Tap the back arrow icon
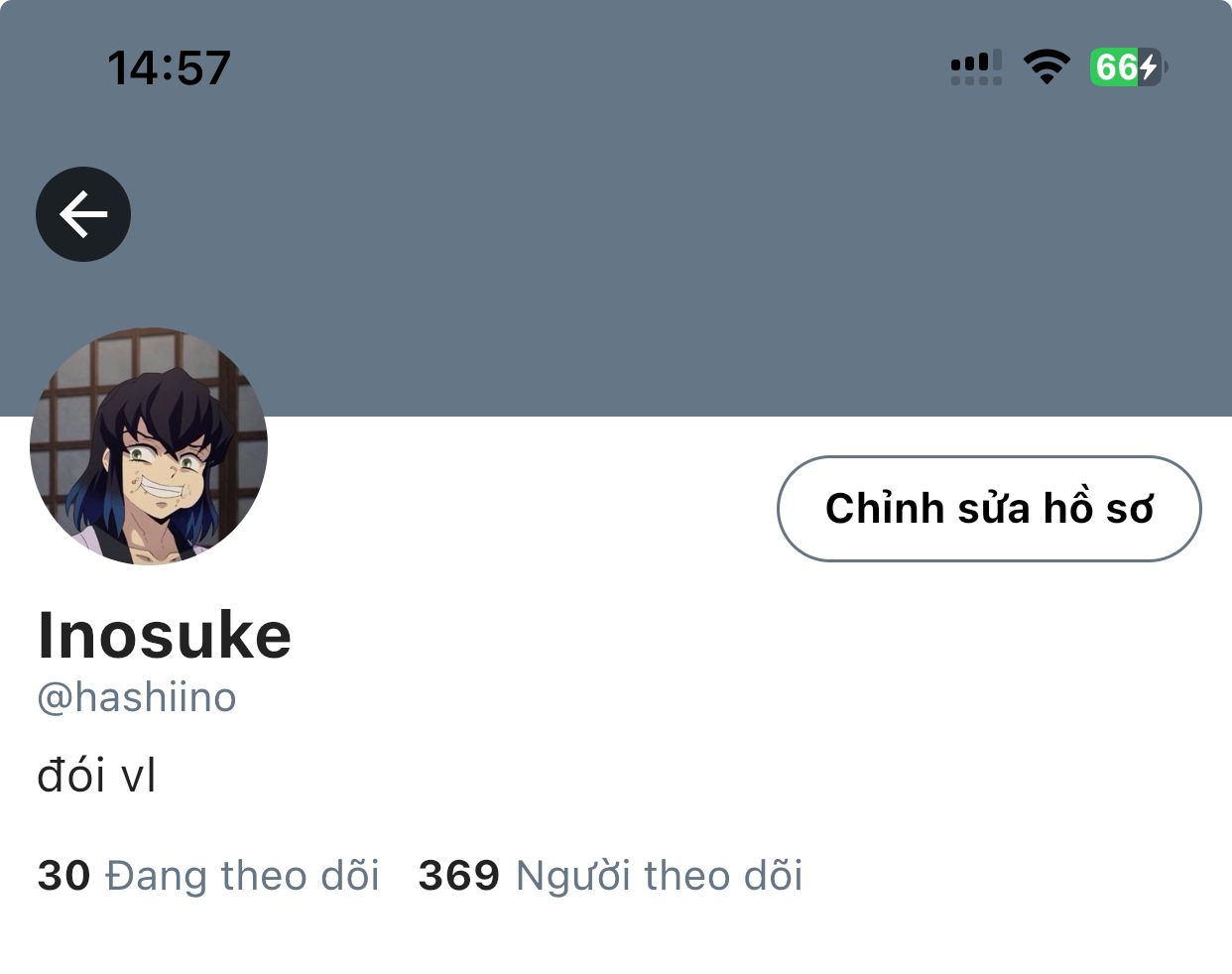1232x974 pixels. tap(83, 214)
